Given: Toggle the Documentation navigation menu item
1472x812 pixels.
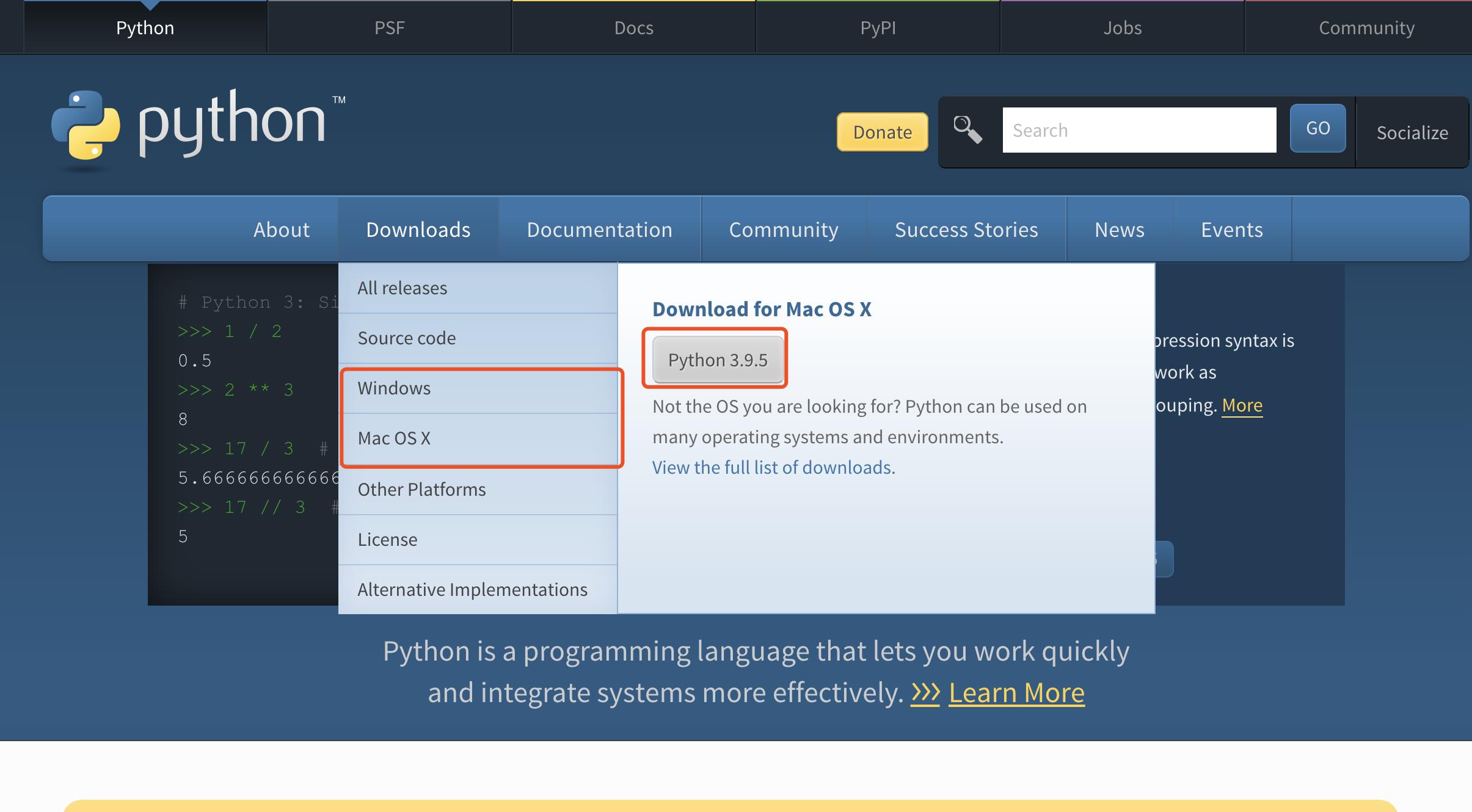Looking at the screenshot, I should click(x=600, y=229).
